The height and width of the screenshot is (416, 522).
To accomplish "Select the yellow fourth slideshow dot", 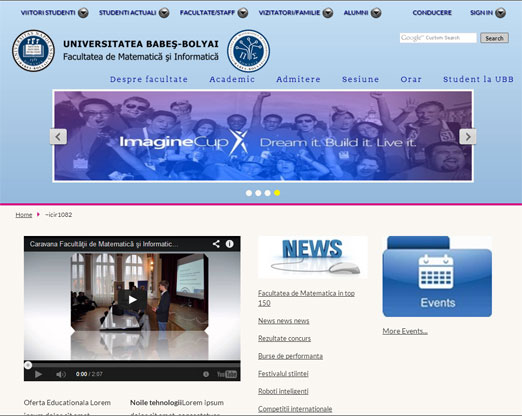I will click(x=277, y=193).
